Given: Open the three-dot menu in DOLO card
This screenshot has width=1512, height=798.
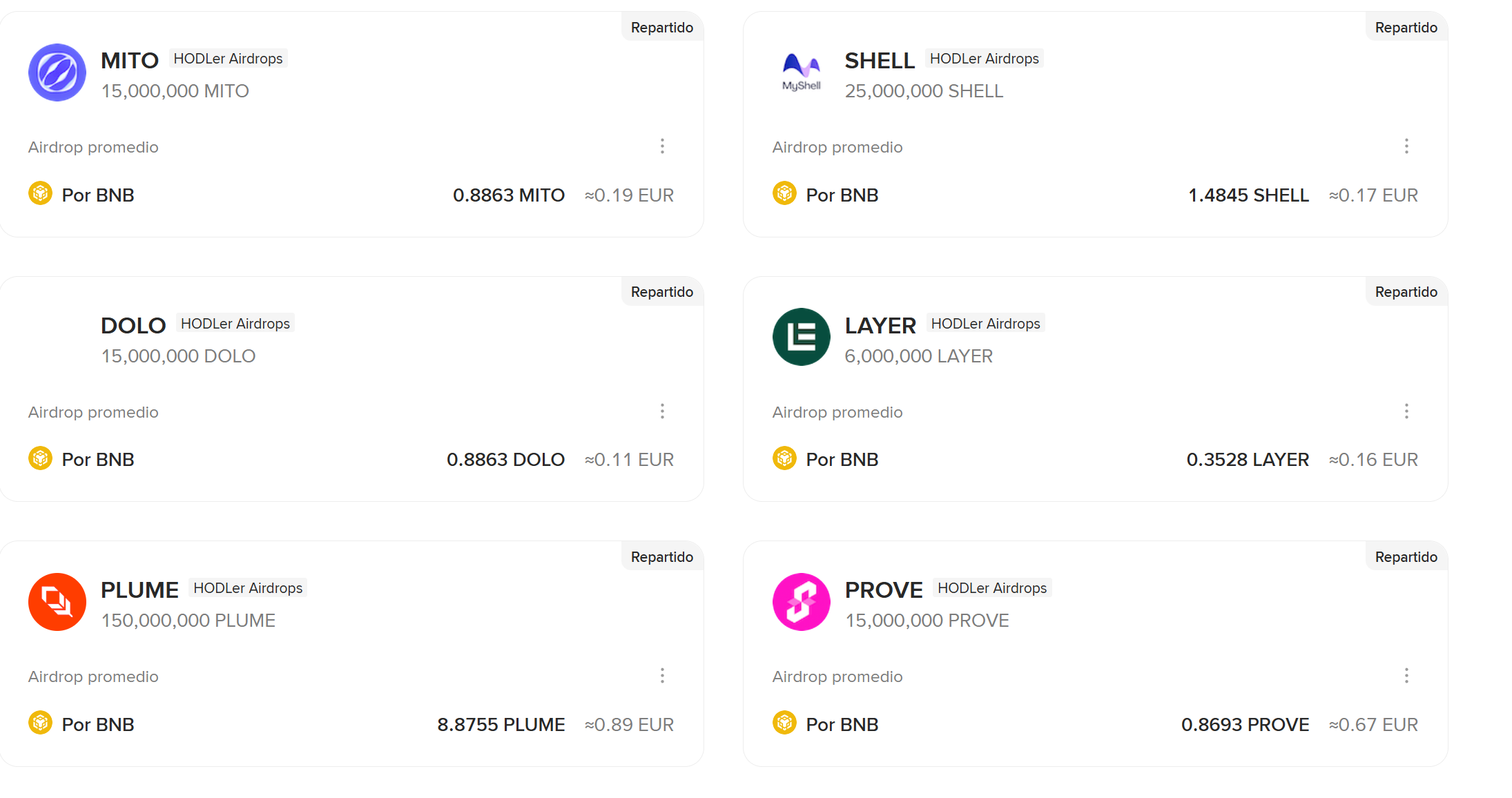Looking at the screenshot, I should [x=662, y=411].
